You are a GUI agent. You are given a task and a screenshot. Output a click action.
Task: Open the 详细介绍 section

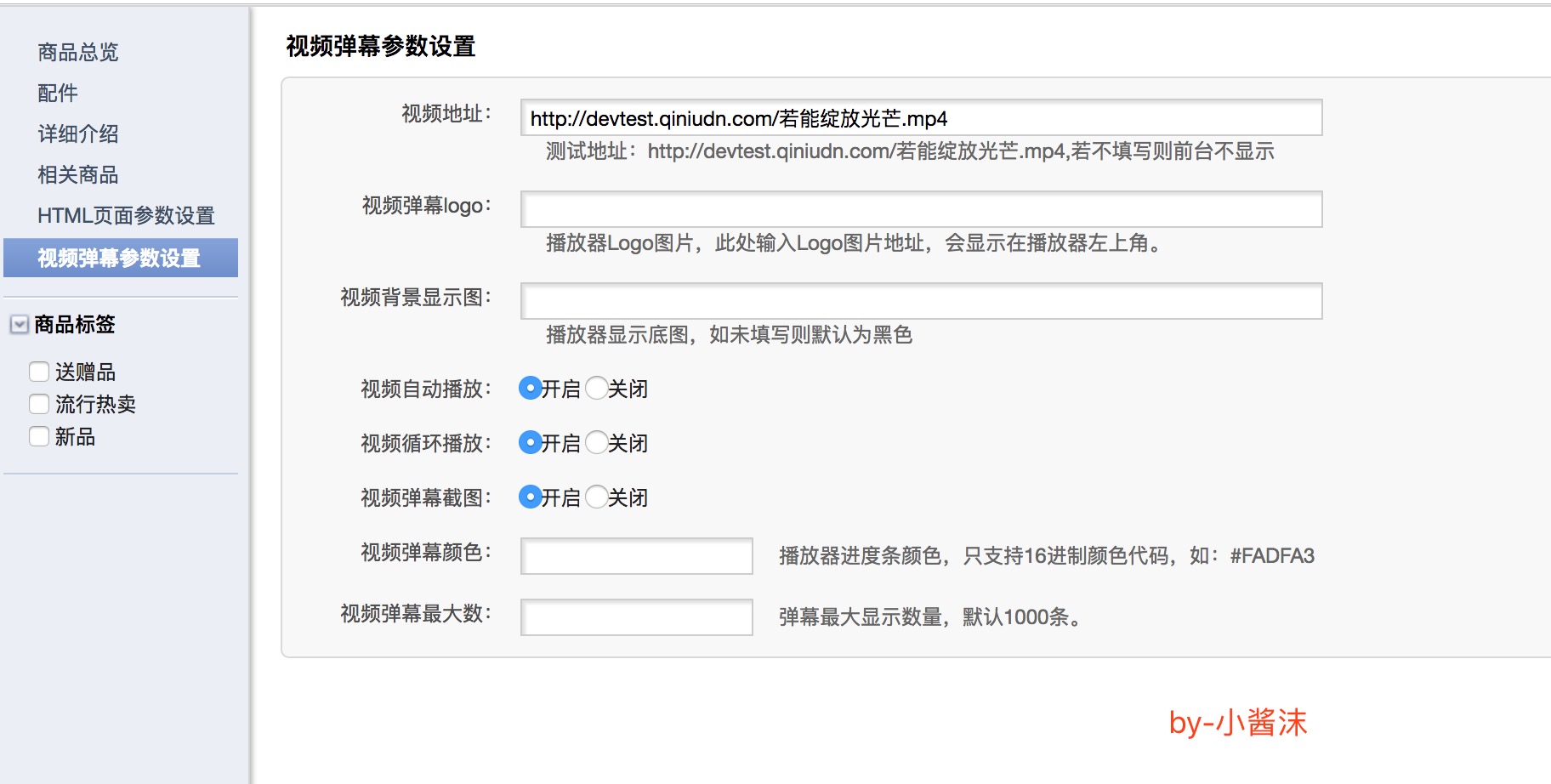tap(78, 134)
